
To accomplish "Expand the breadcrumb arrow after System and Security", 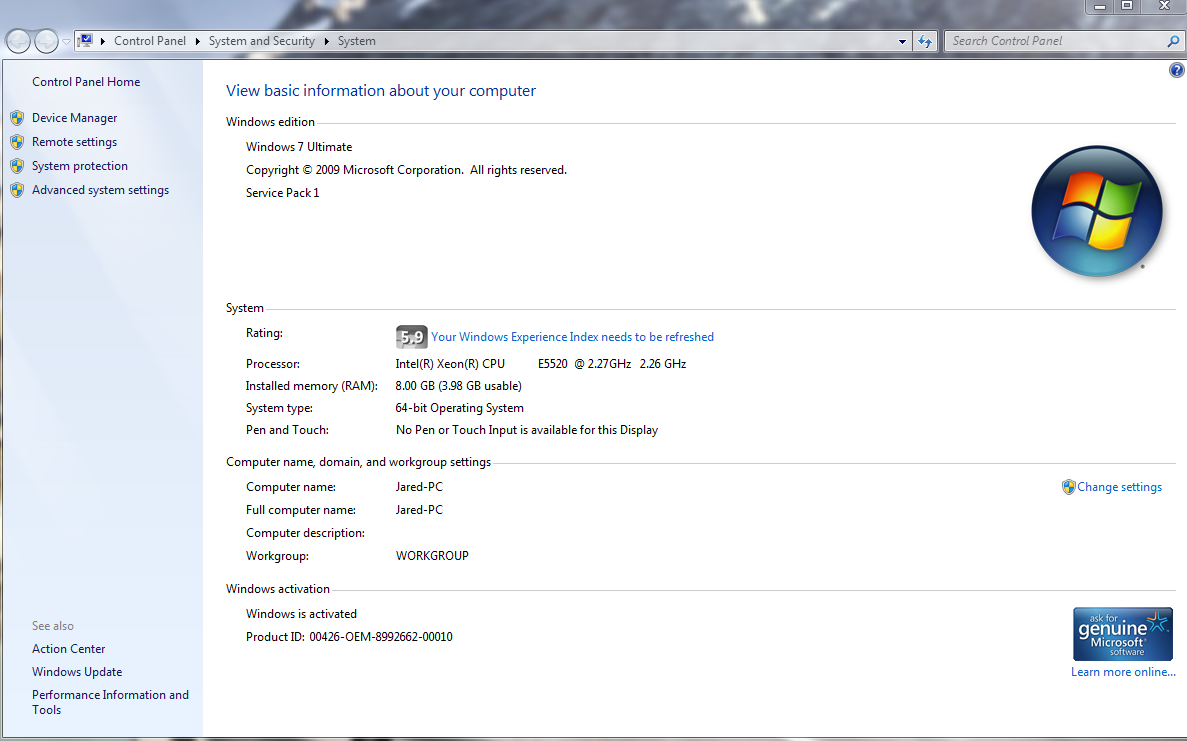I will coord(326,41).
